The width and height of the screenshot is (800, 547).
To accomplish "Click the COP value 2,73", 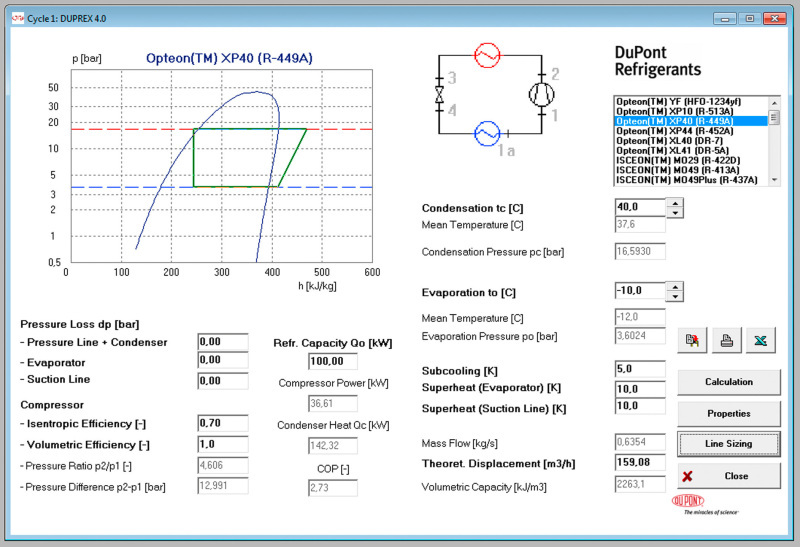I will click(333, 487).
